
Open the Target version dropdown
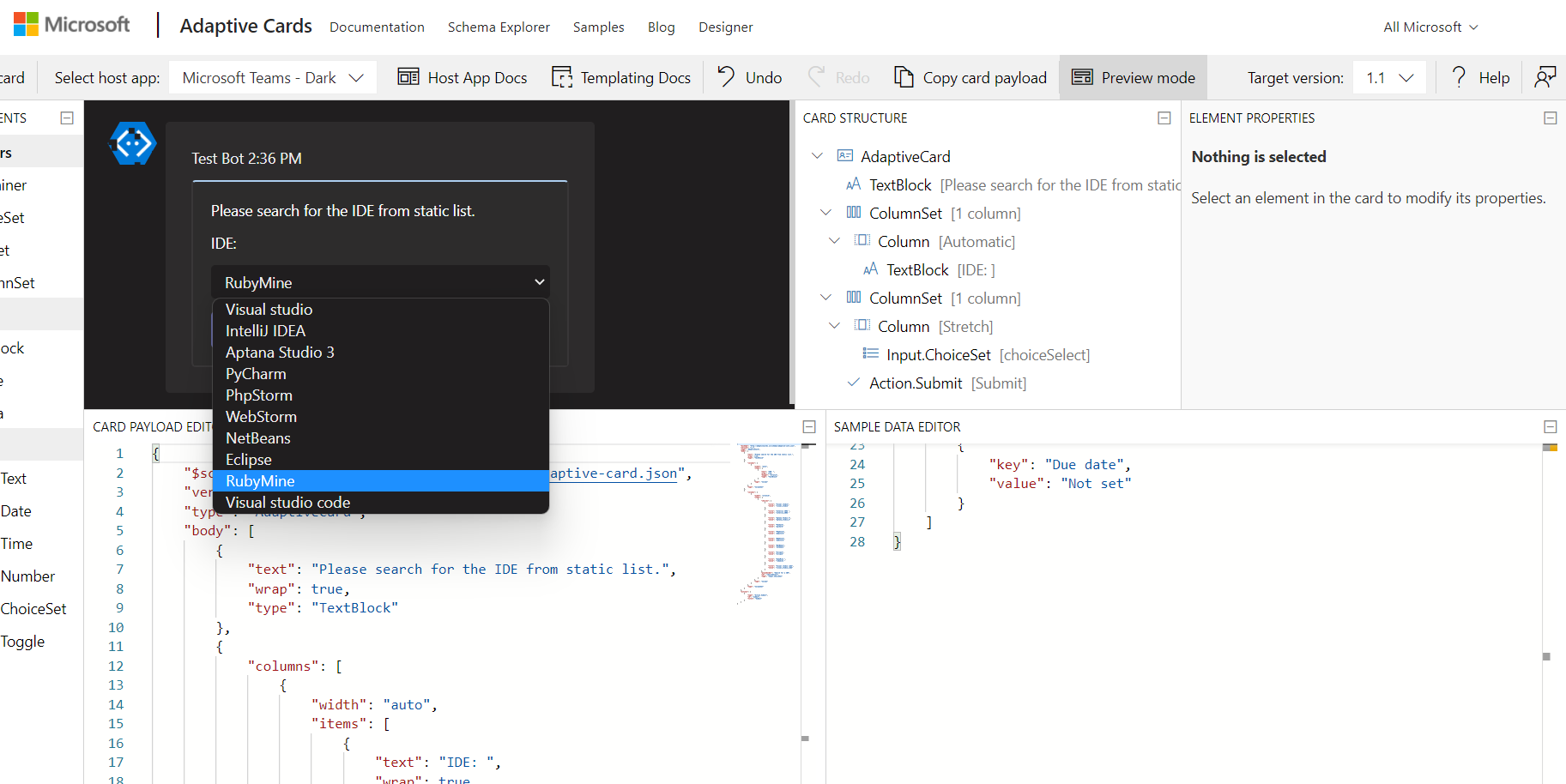[x=1389, y=77]
